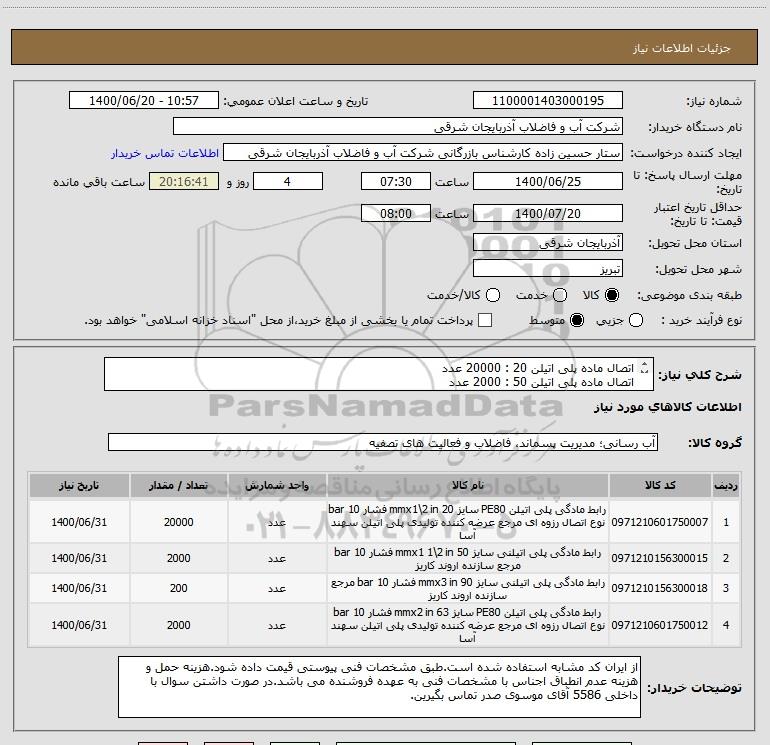Click the ردیف column header
The image size is (770, 745).
pos(726,486)
